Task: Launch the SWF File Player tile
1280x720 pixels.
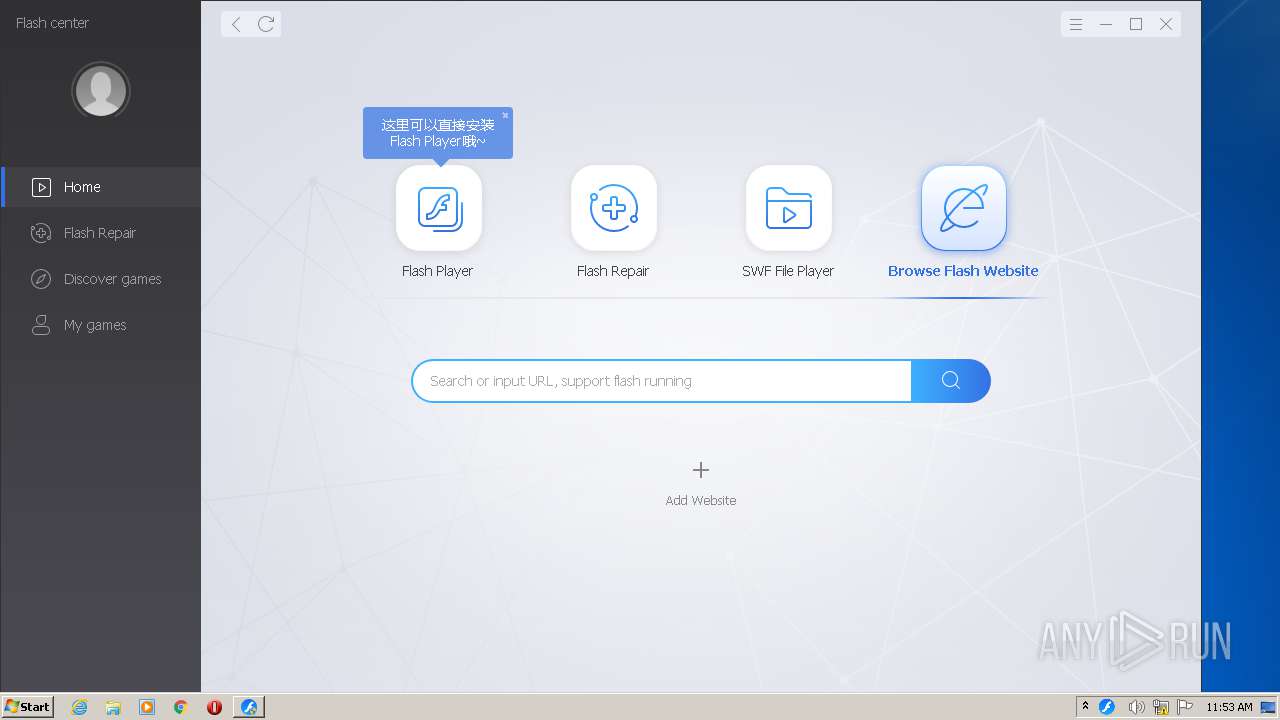Action: [x=789, y=208]
